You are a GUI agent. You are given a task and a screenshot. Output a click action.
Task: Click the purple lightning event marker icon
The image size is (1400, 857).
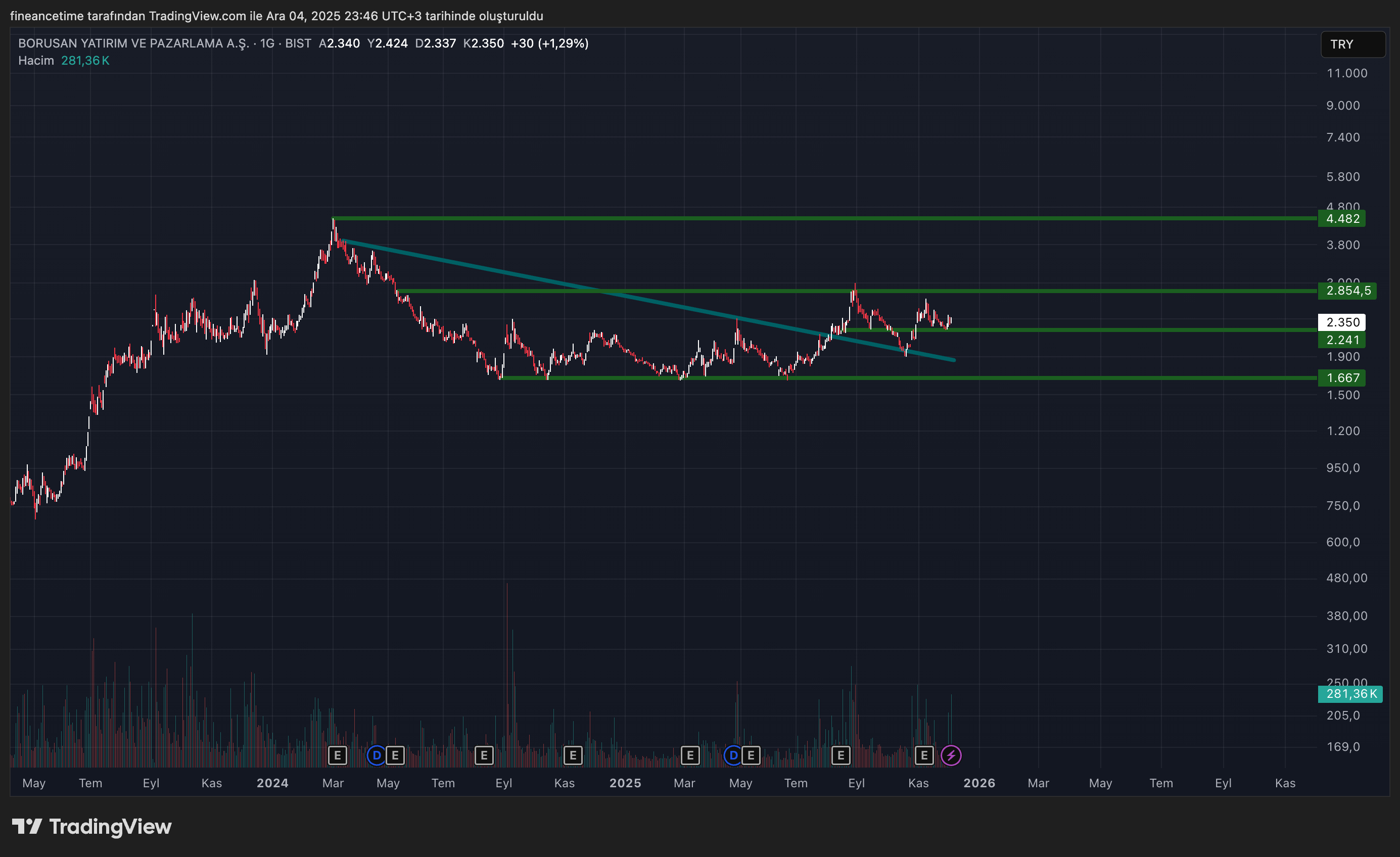click(x=951, y=755)
